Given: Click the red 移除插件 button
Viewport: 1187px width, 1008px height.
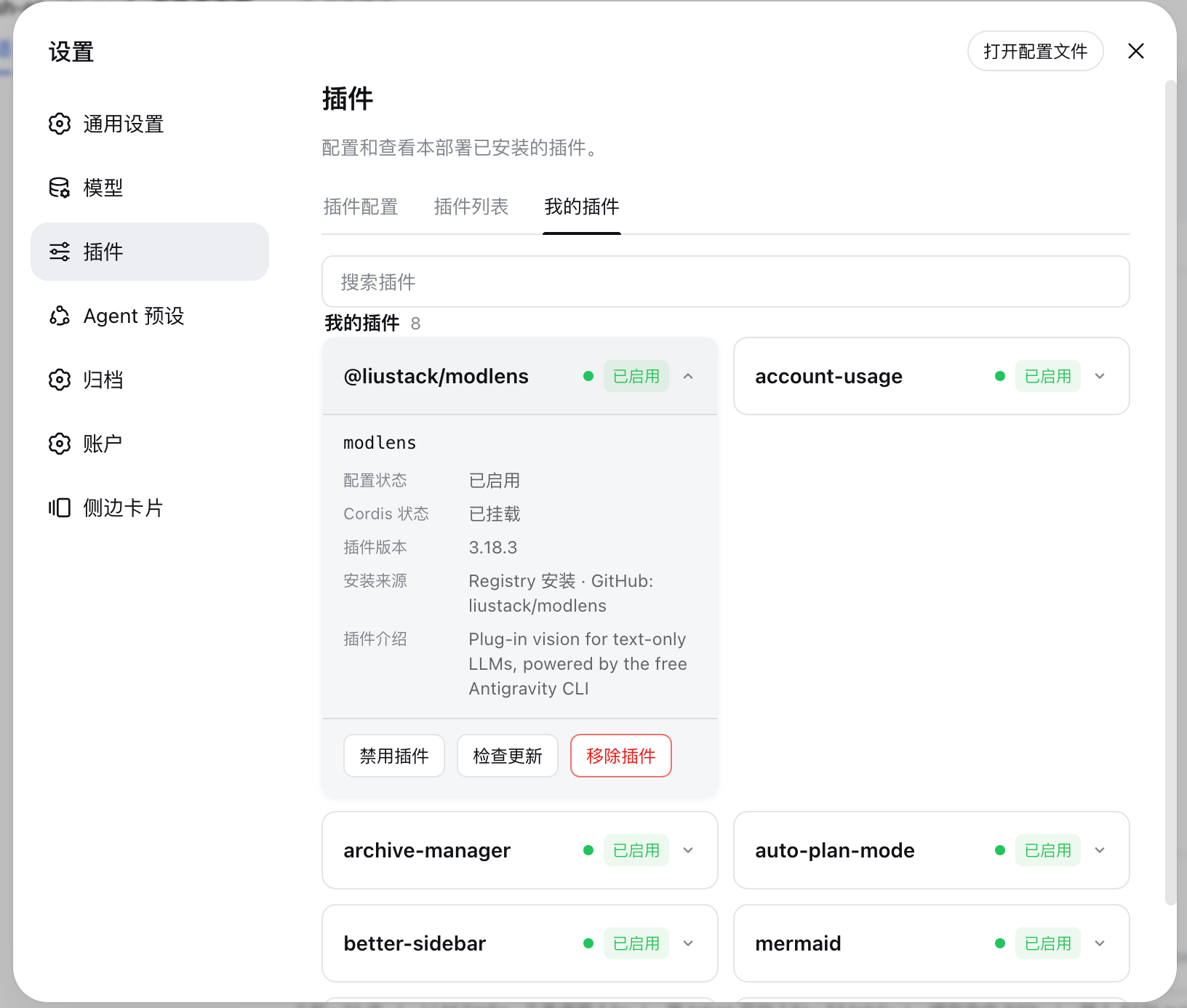Looking at the screenshot, I should point(621,756).
